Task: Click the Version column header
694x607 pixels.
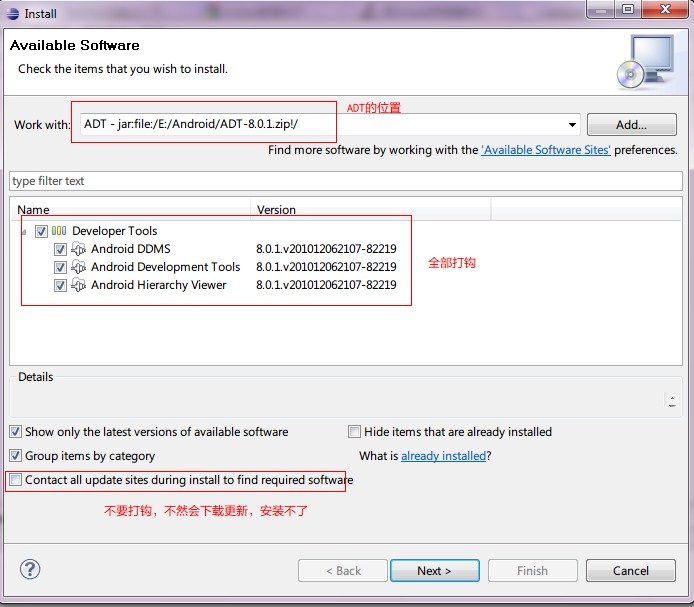Action: pos(371,209)
